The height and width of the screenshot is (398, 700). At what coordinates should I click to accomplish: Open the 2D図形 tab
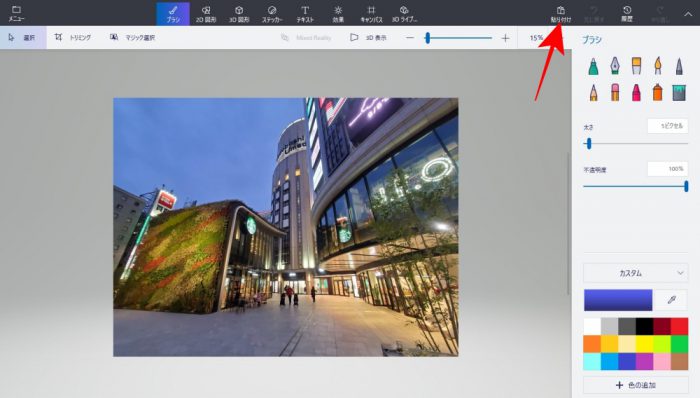[206, 13]
